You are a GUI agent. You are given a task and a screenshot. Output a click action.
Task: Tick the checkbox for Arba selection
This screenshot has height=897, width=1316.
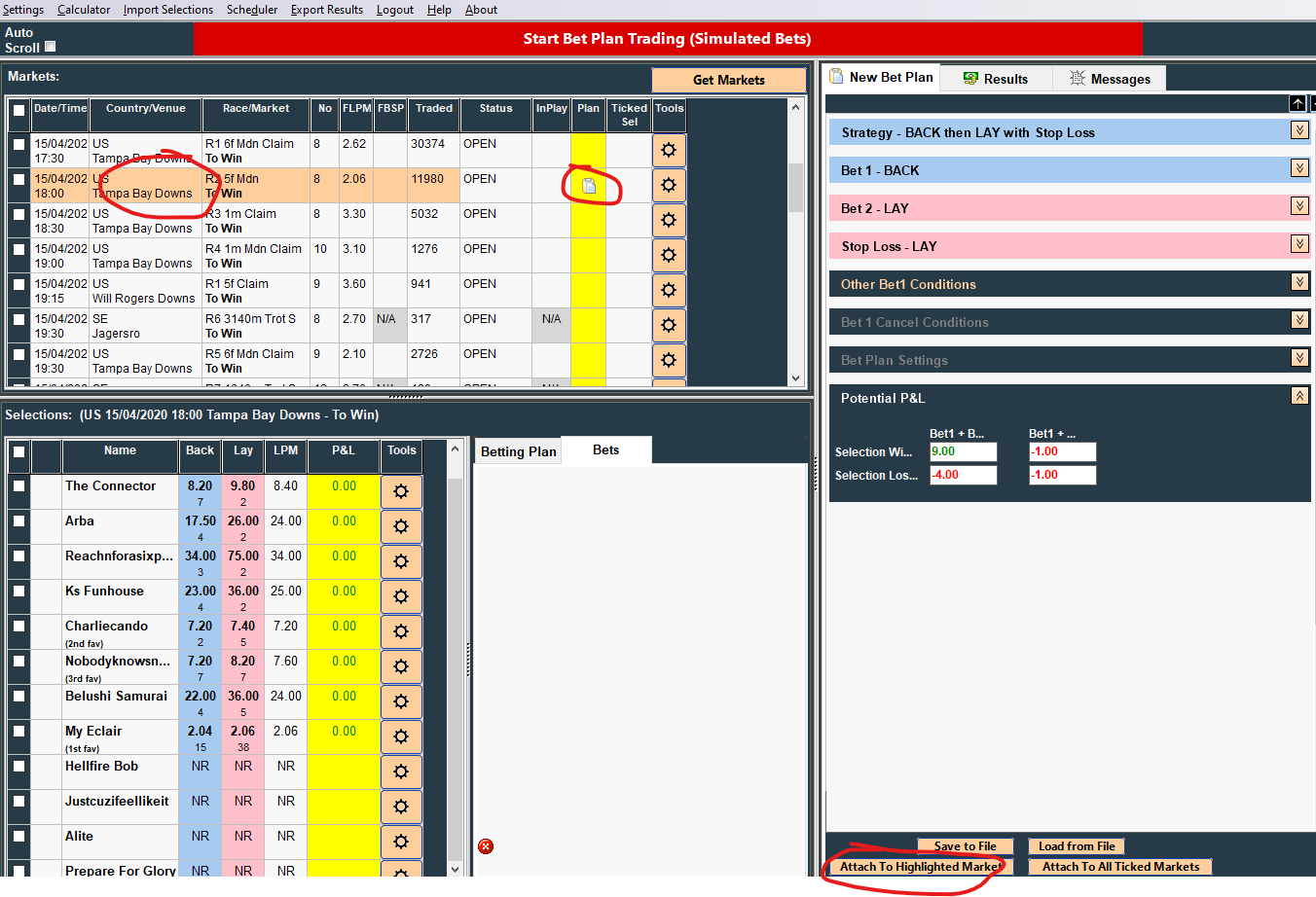point(18,521)
